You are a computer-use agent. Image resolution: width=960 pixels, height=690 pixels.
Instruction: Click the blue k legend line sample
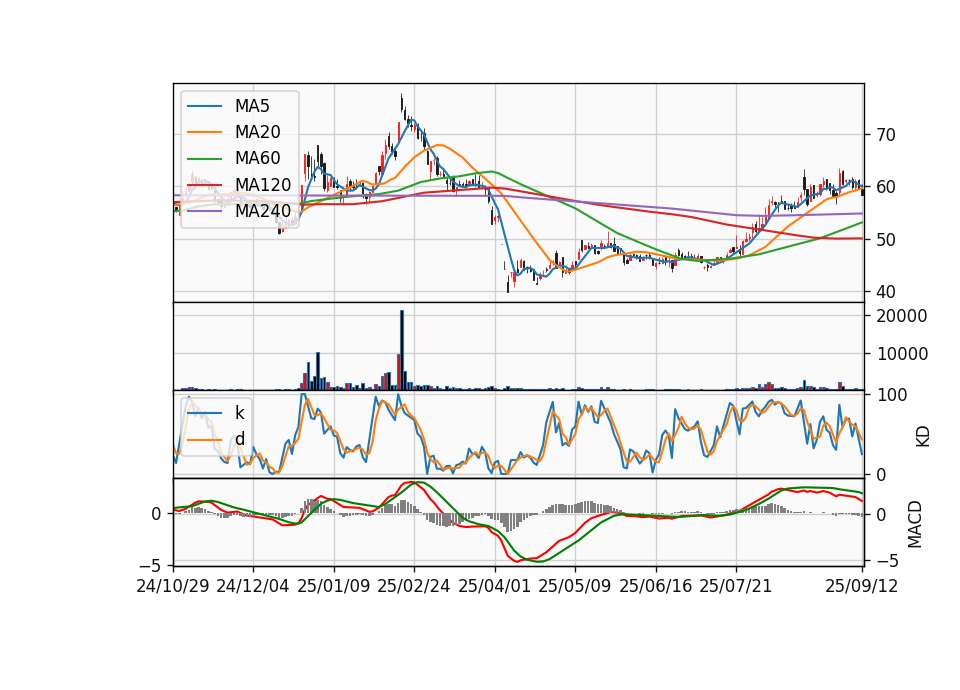pyautogui.click(x=204, y=413)
